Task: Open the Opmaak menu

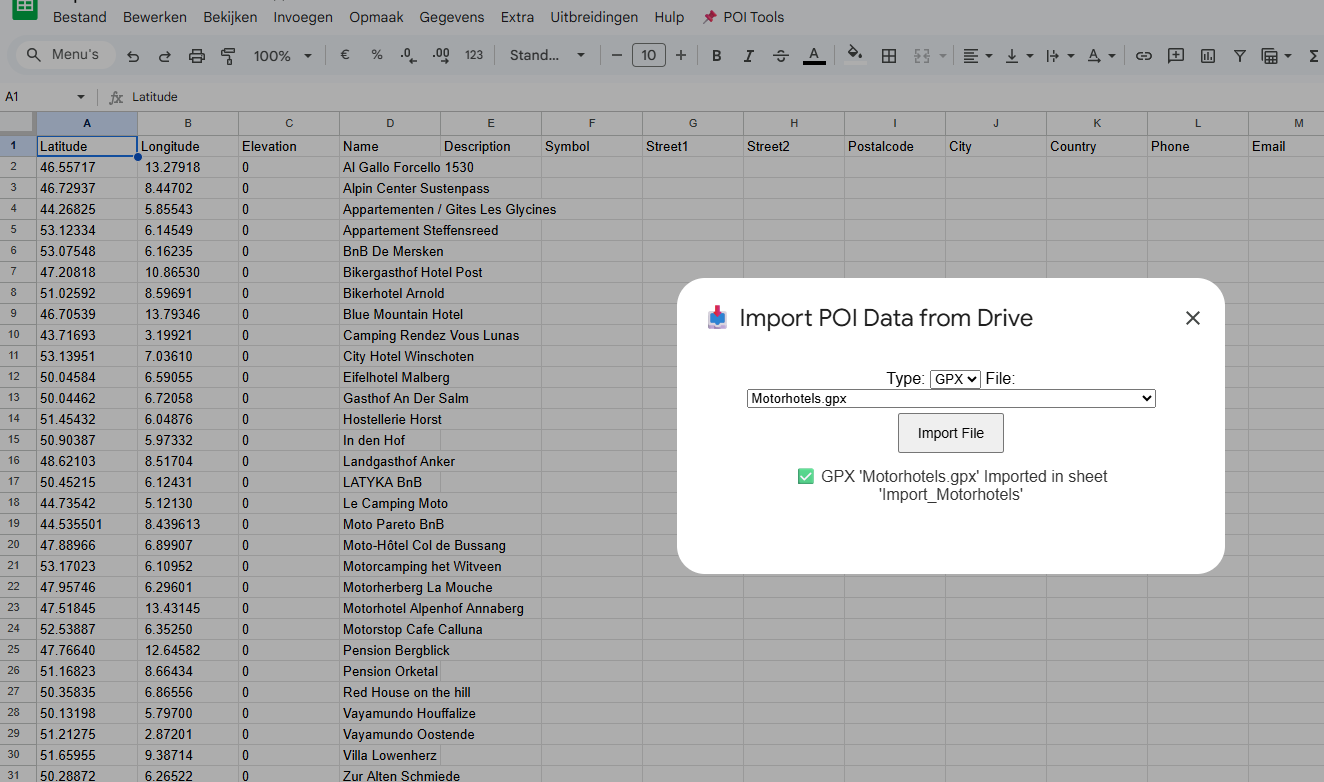Action: click(375, 17)
